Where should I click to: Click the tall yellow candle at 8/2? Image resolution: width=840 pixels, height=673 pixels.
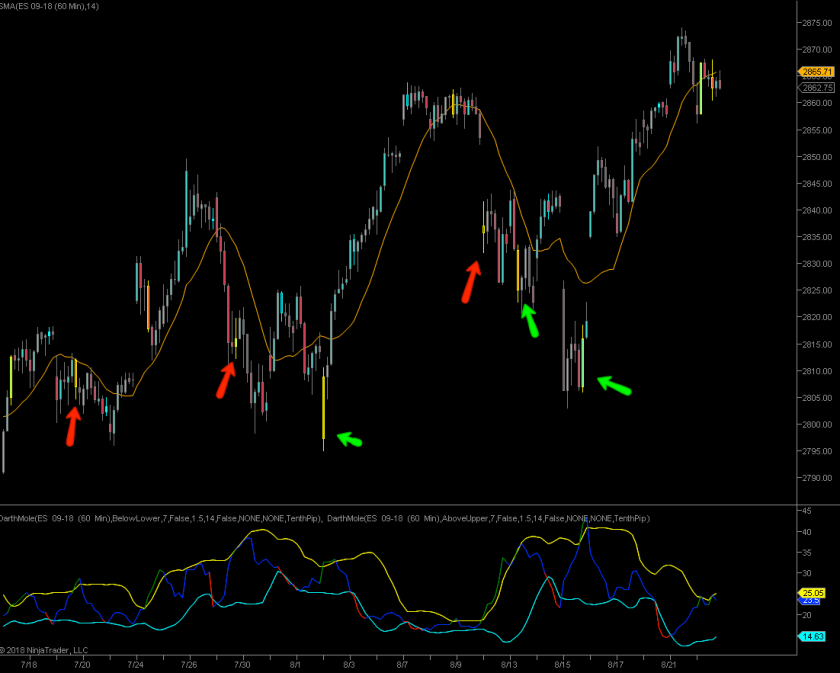click(x=324, y=407)
